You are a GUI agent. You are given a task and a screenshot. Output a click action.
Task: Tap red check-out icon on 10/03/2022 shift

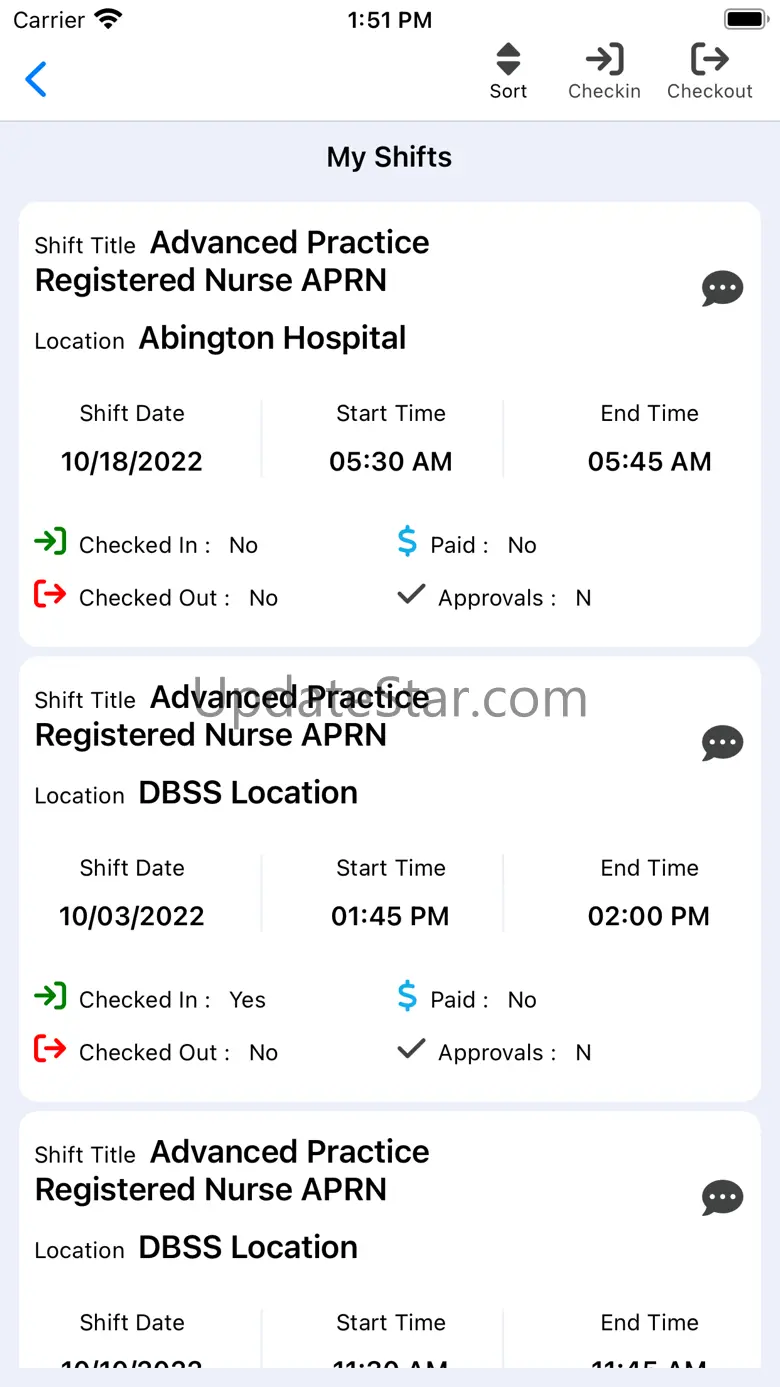(50, 1050)
